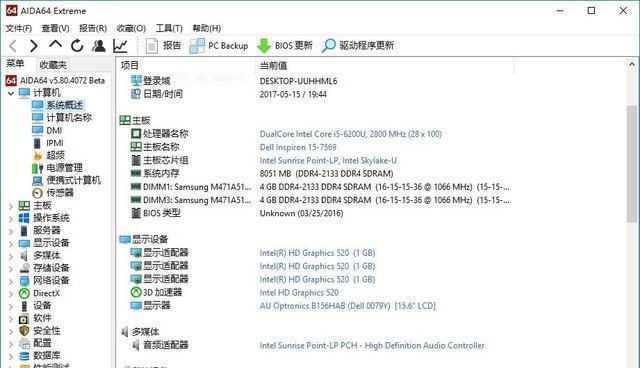Viewport: 640px width, 368px height.
Task: Expand the 主板 tree node
Action: [11, 206]
